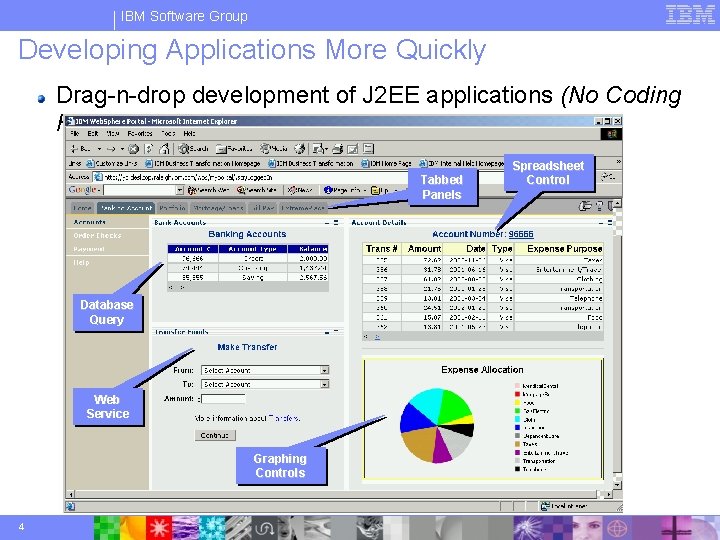Expand the From account dropdown
The width and height of the screenshot is (720, 540).
[x=325, y=370]
